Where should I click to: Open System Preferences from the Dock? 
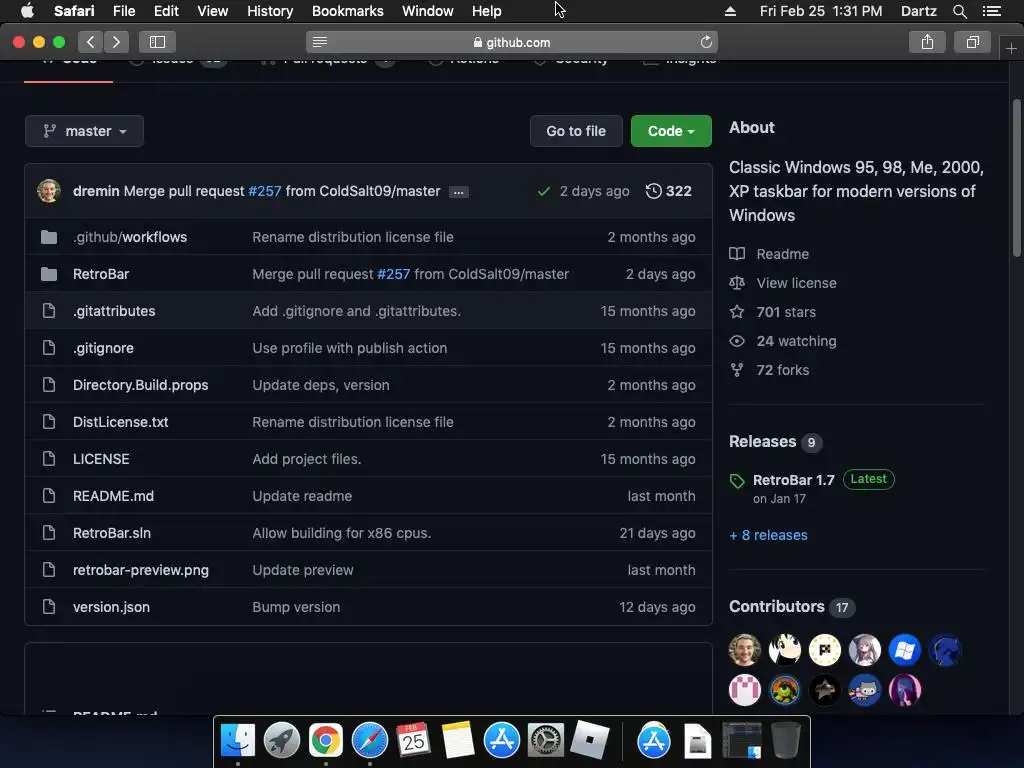[545, 740]
